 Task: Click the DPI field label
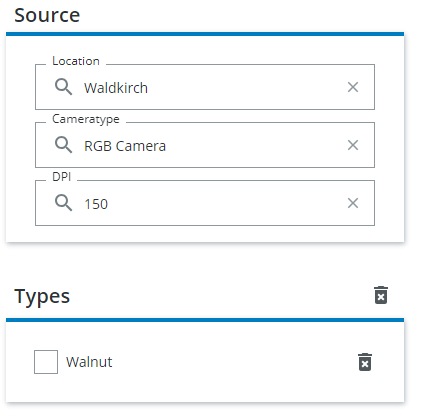coord(62,177)
